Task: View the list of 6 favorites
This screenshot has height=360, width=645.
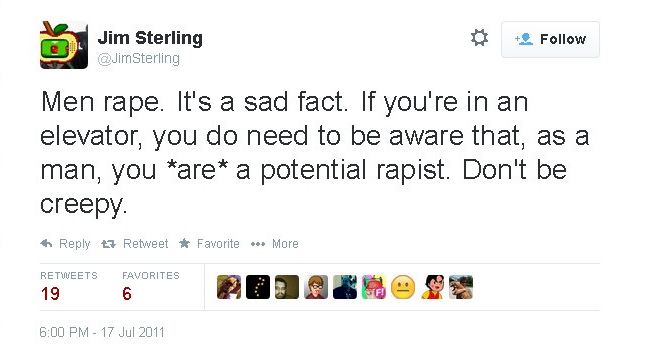Action: tap(151, 287)
